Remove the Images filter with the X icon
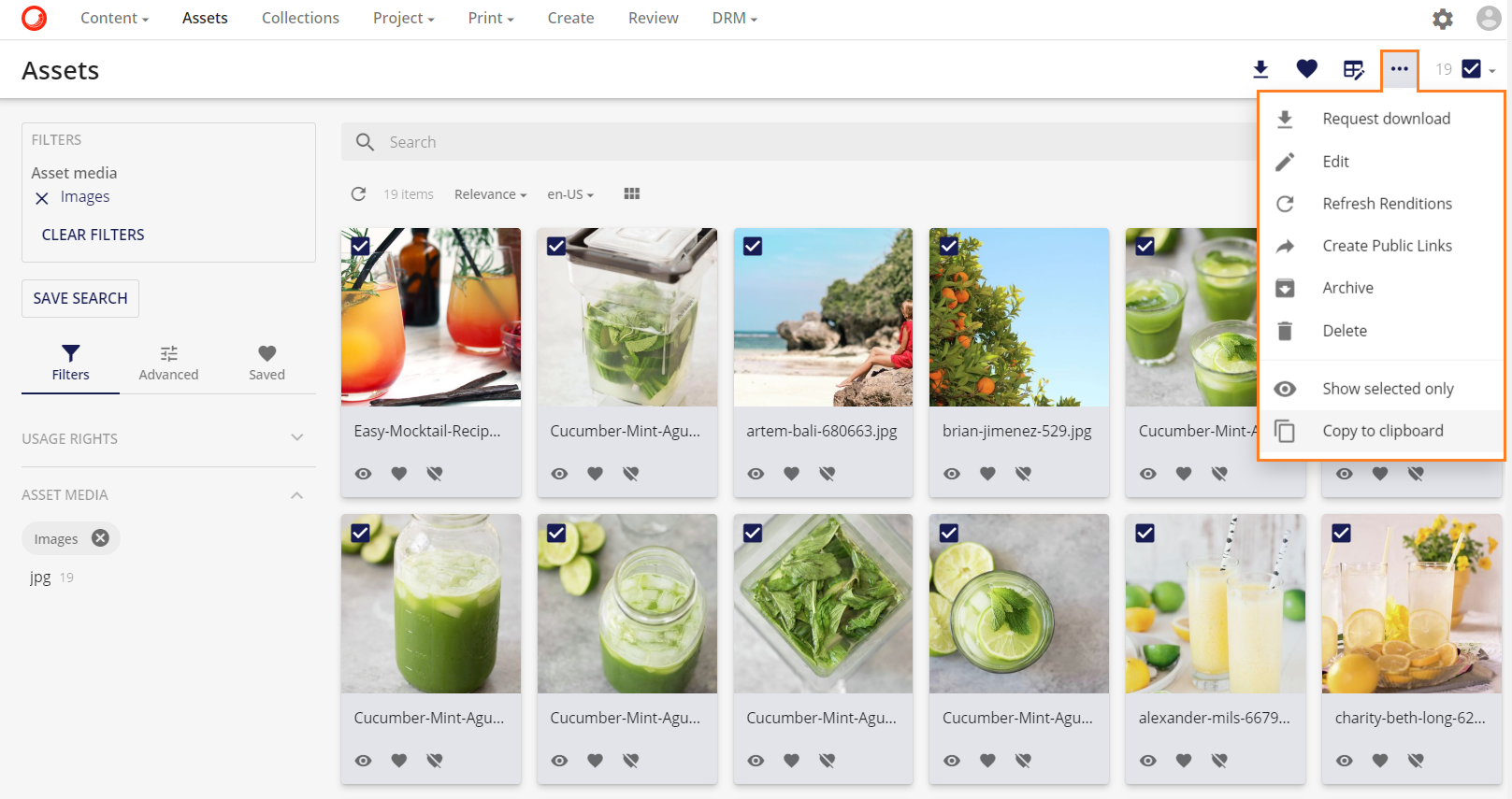Image resolution: width=1512 pixels, height=799 pixels. pyautogui.click(x=42, y=198)
